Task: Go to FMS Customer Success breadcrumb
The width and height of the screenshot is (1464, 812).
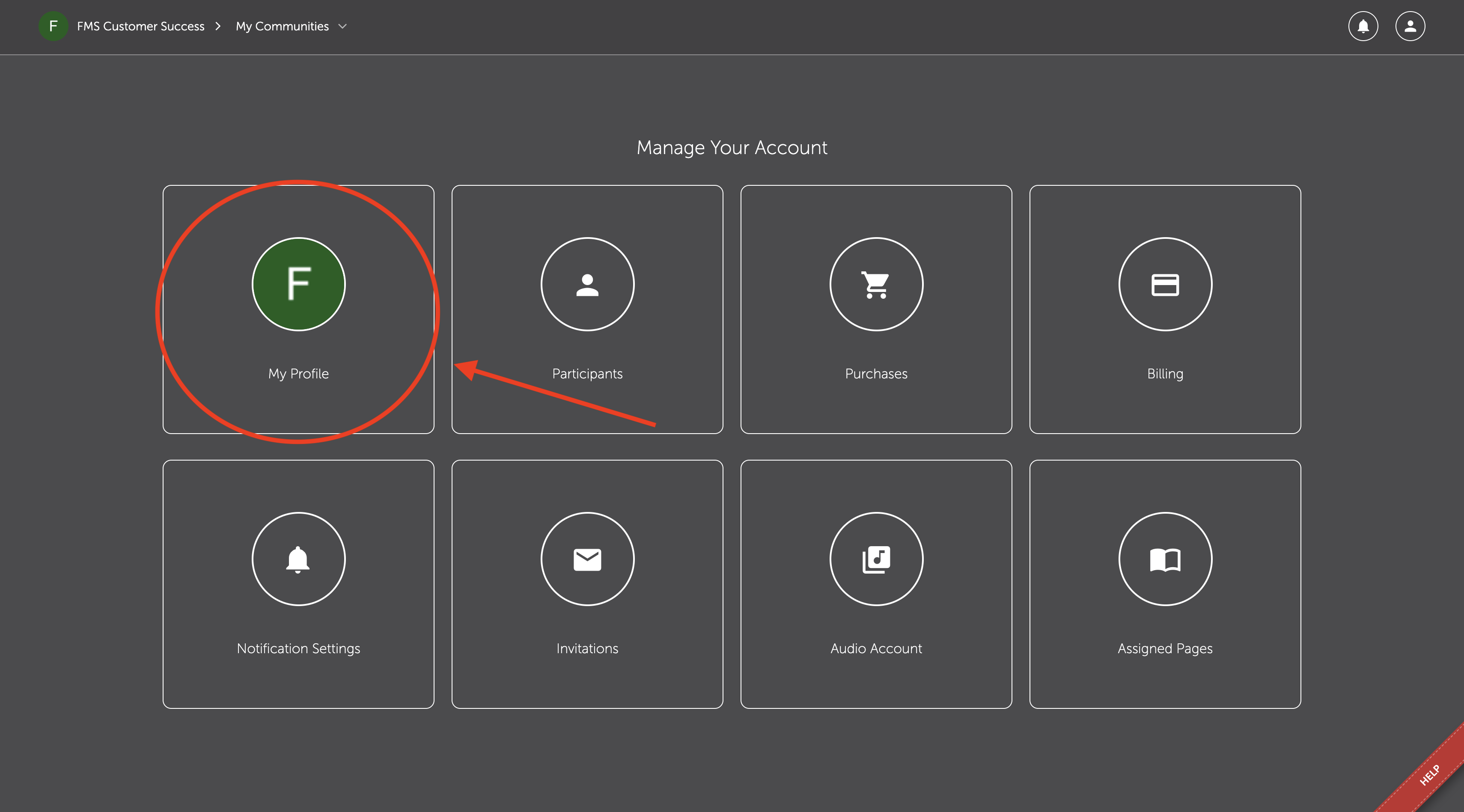Action: [140, 26]
